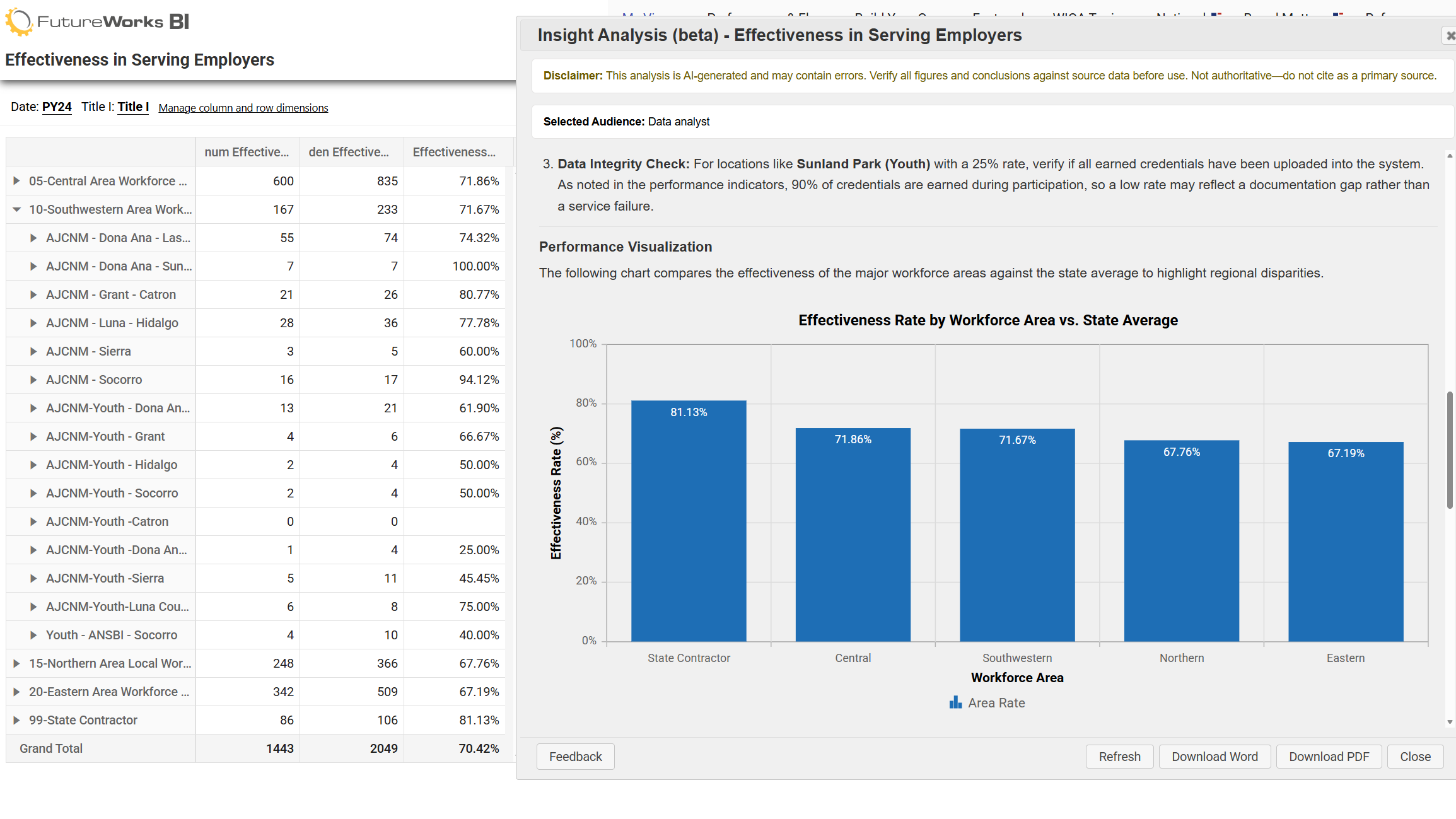Click Download Word button
Image resolution: width=1456 pixels, height=819 pixels.
pos(1214,757)
